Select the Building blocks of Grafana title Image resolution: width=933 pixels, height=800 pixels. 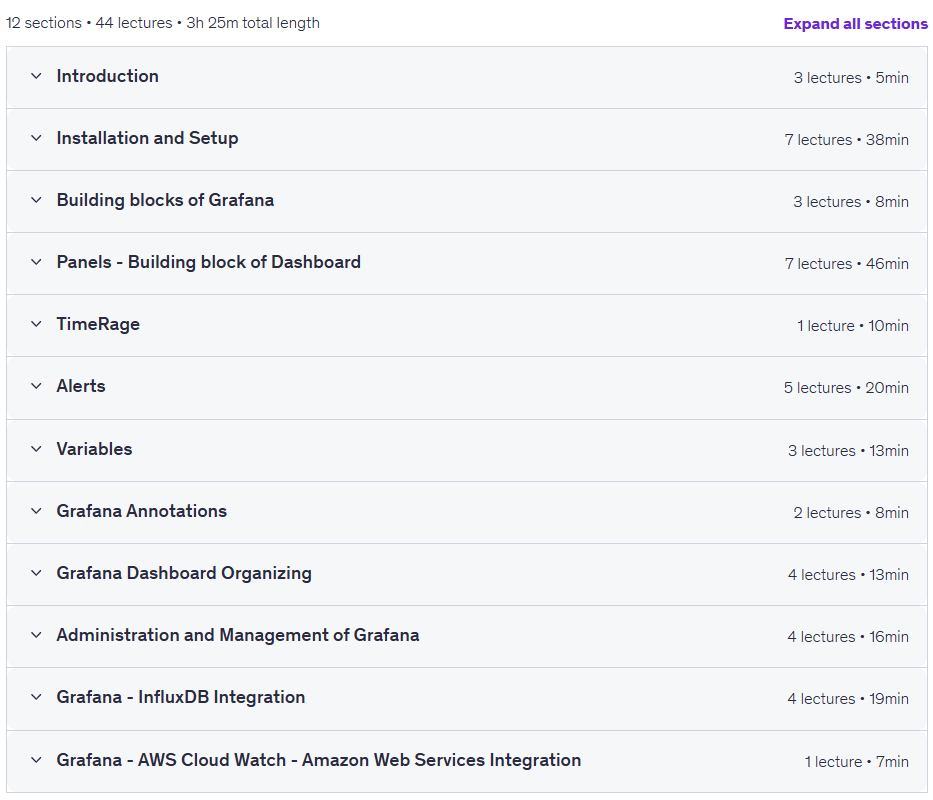(x=165, y=200)
